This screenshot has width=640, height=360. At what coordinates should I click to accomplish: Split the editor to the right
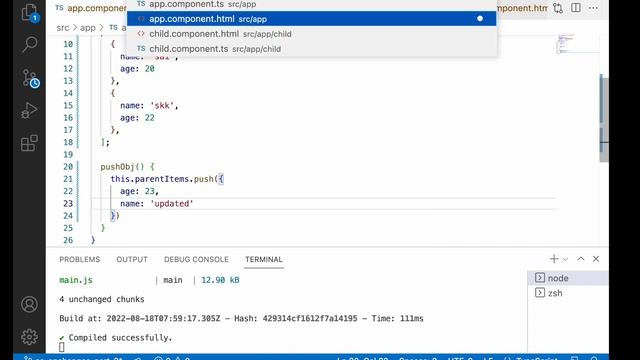[x=576, y=8]
